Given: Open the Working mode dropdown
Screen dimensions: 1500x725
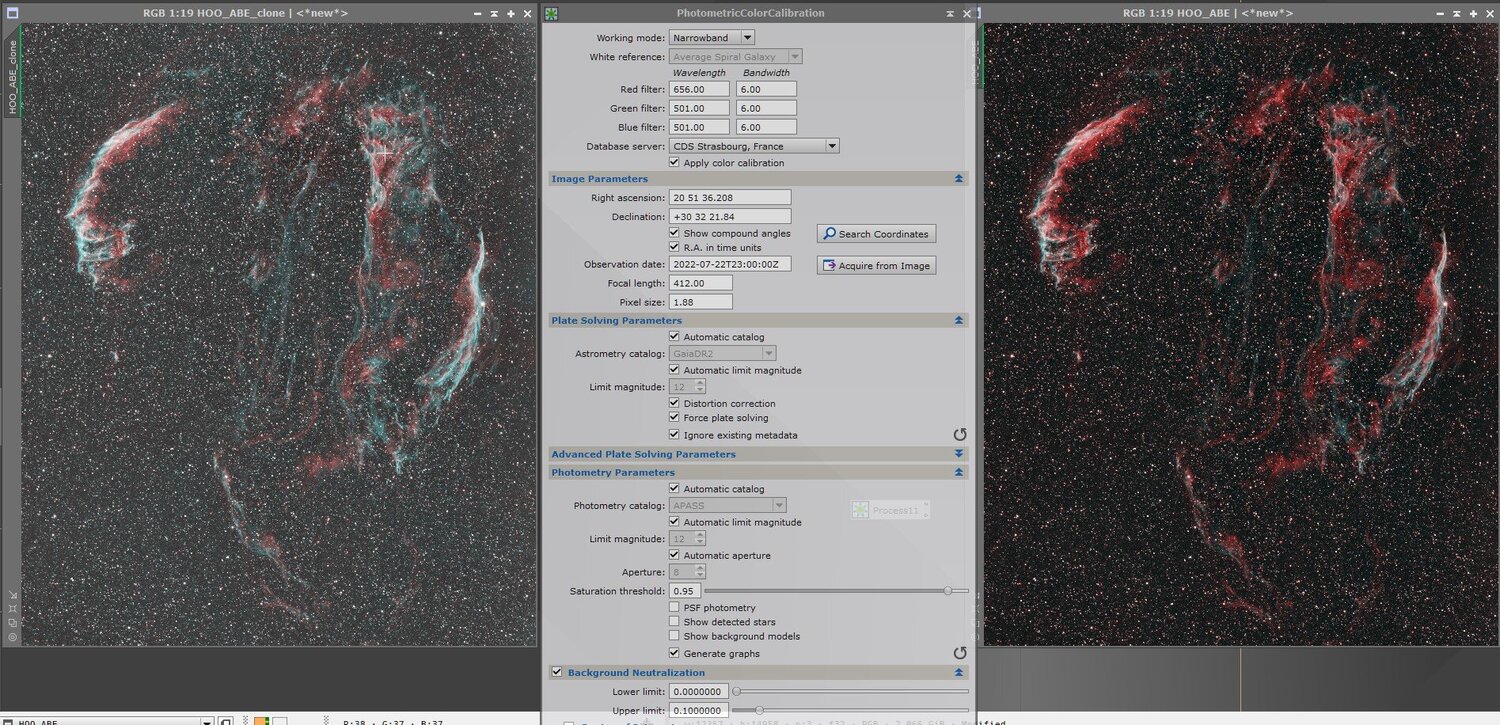Looking at the screenshot, I should click(x=745, y=36).
